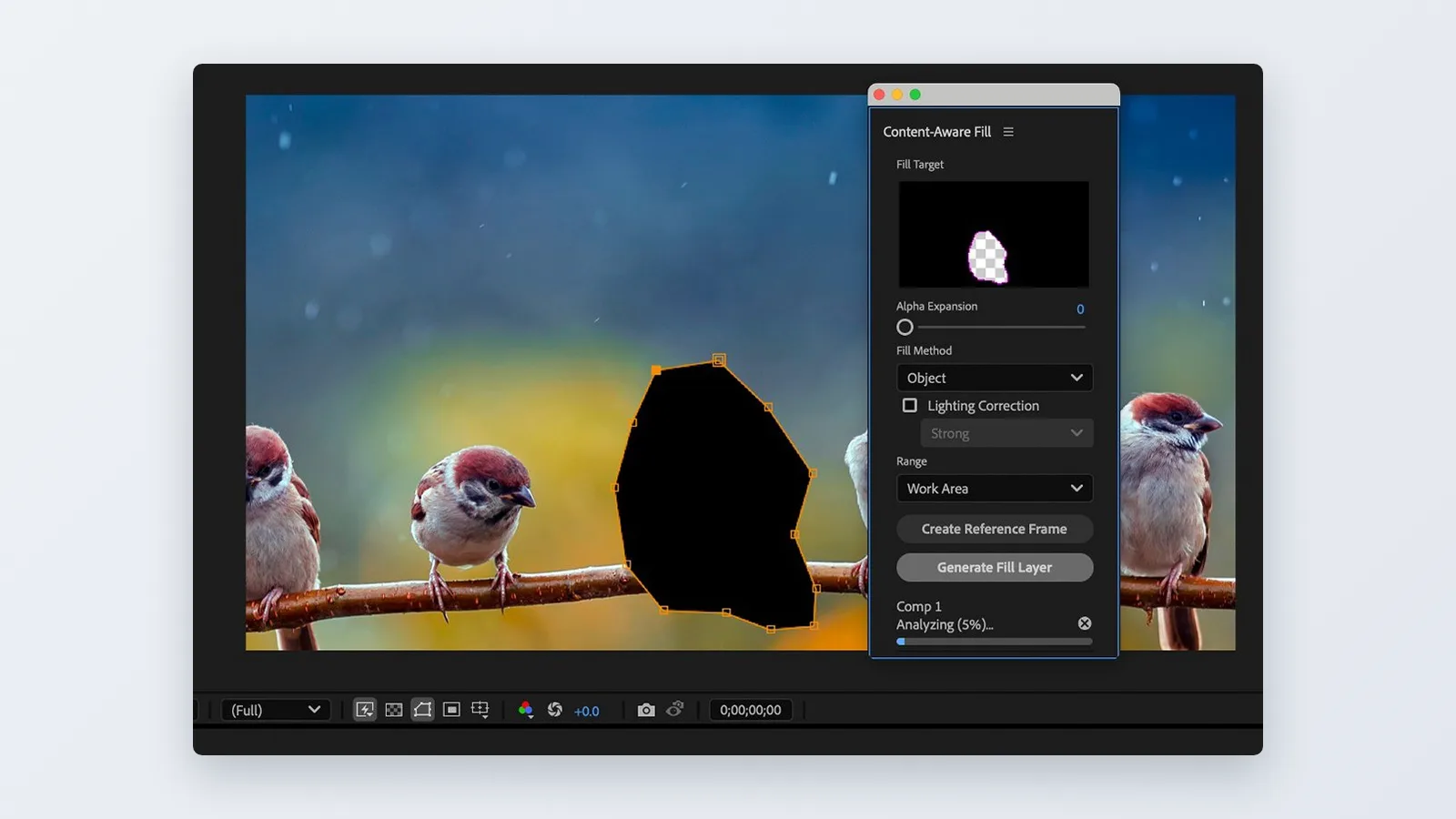Open grid and guide options icon
This screenshot has width=1456, height=819.
click(x=480, y=710)
